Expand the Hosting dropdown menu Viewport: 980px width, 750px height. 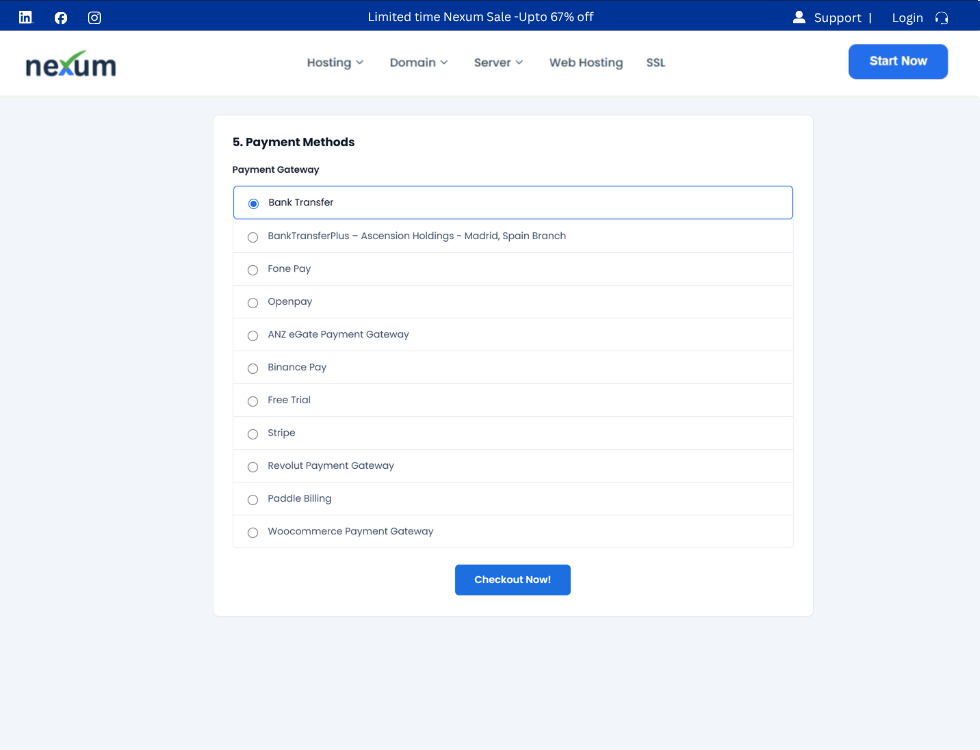coord(335,62)
